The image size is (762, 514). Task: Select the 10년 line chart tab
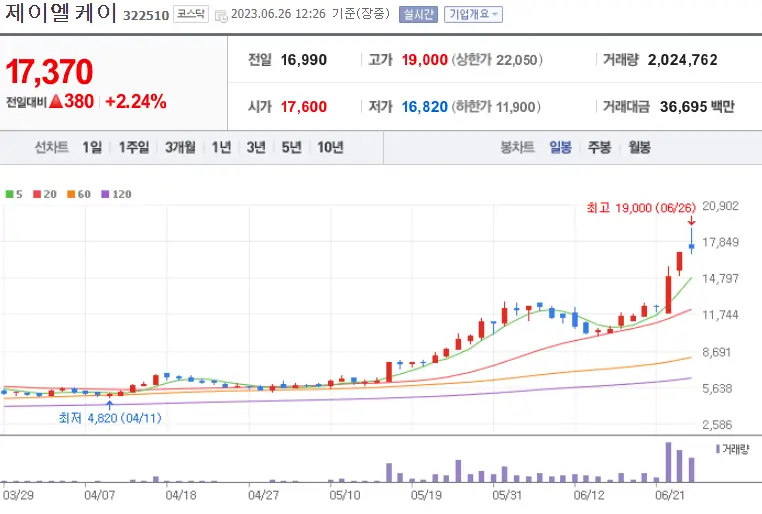(330, 147)
